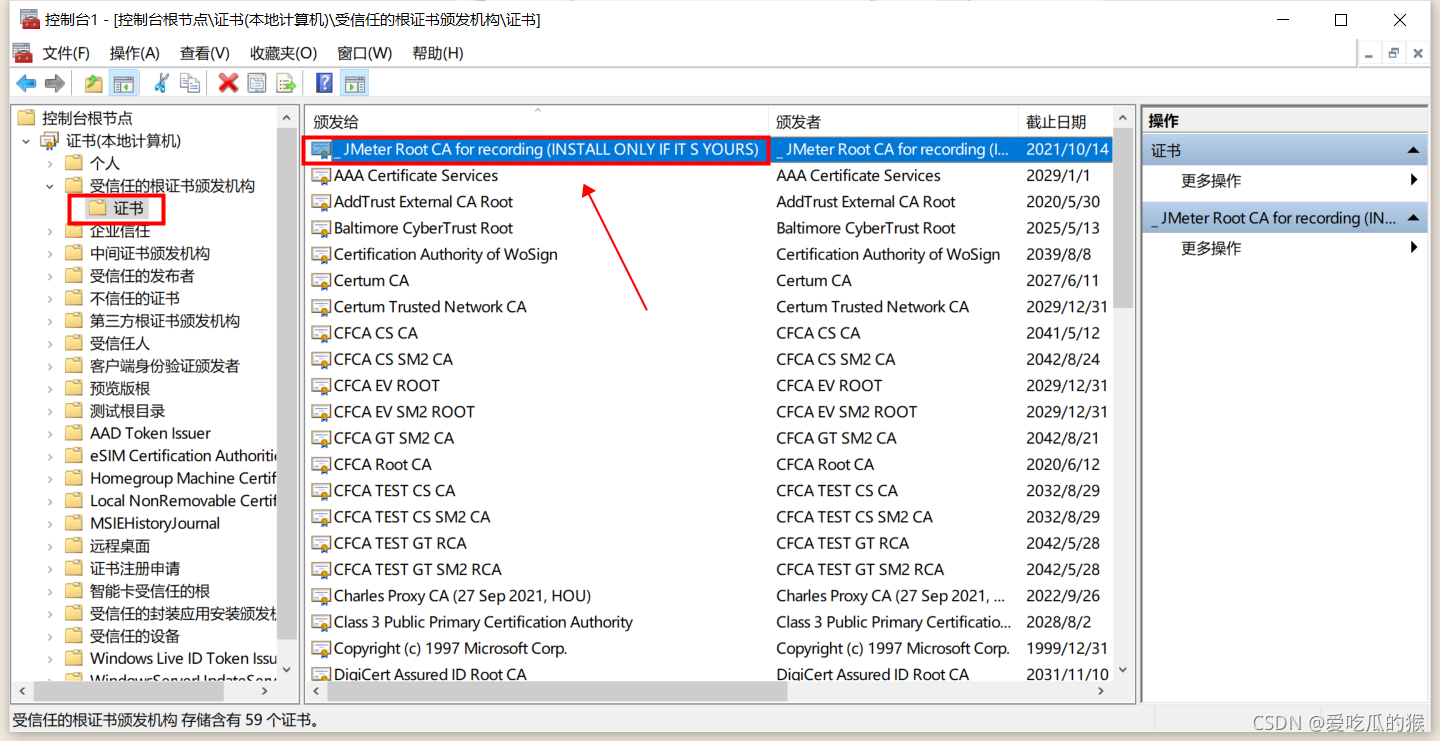Click the certificate list horizontal scrollbar
The image size is (1440, 741).
708,692
